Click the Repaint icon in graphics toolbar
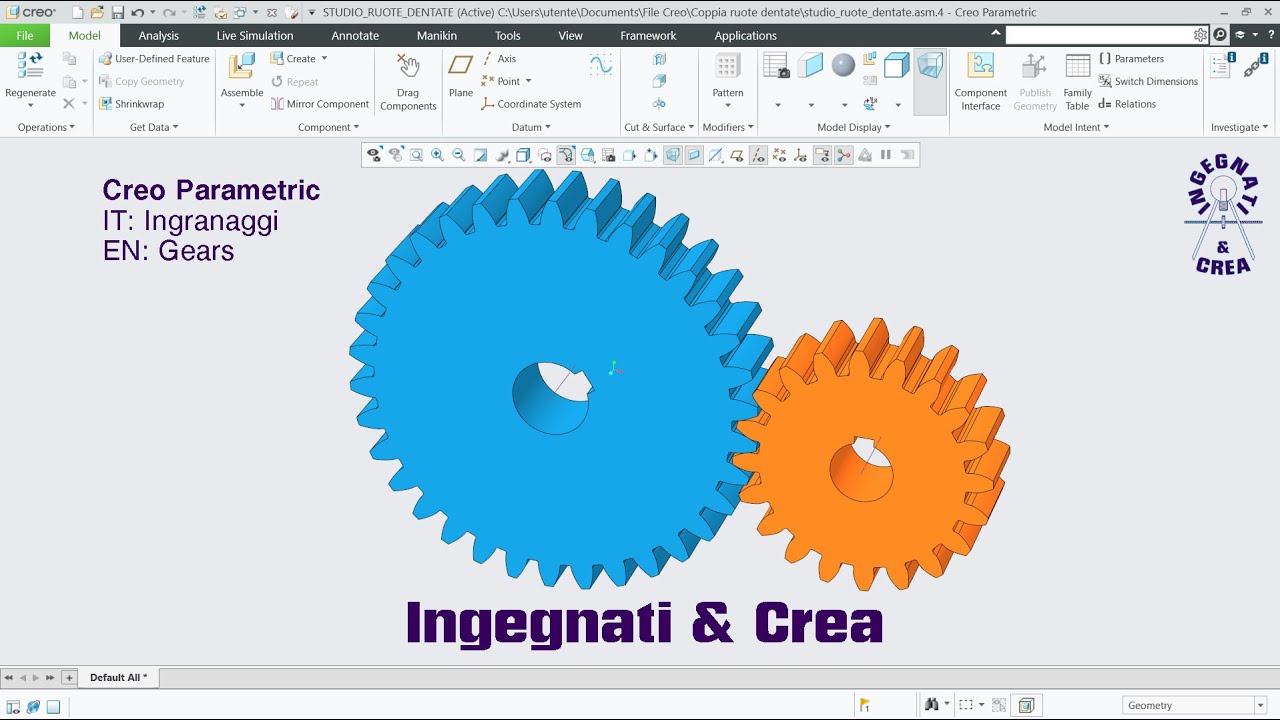Viewport: 1280px width, 720px height. [480, 155]
